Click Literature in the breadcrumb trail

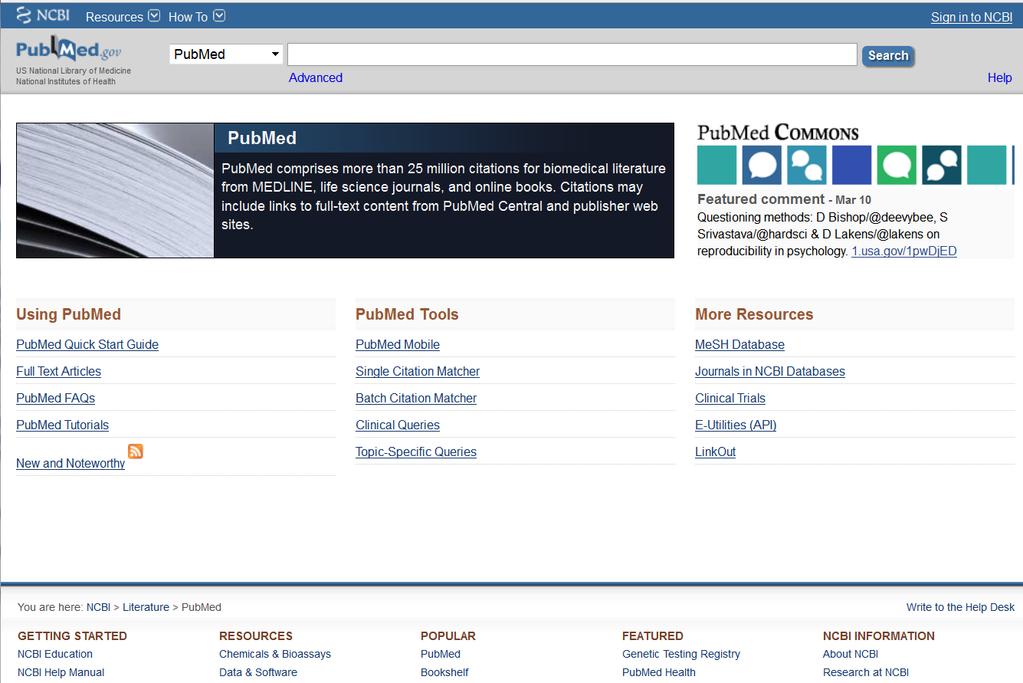pyautogui.click(x=145, y=607)
